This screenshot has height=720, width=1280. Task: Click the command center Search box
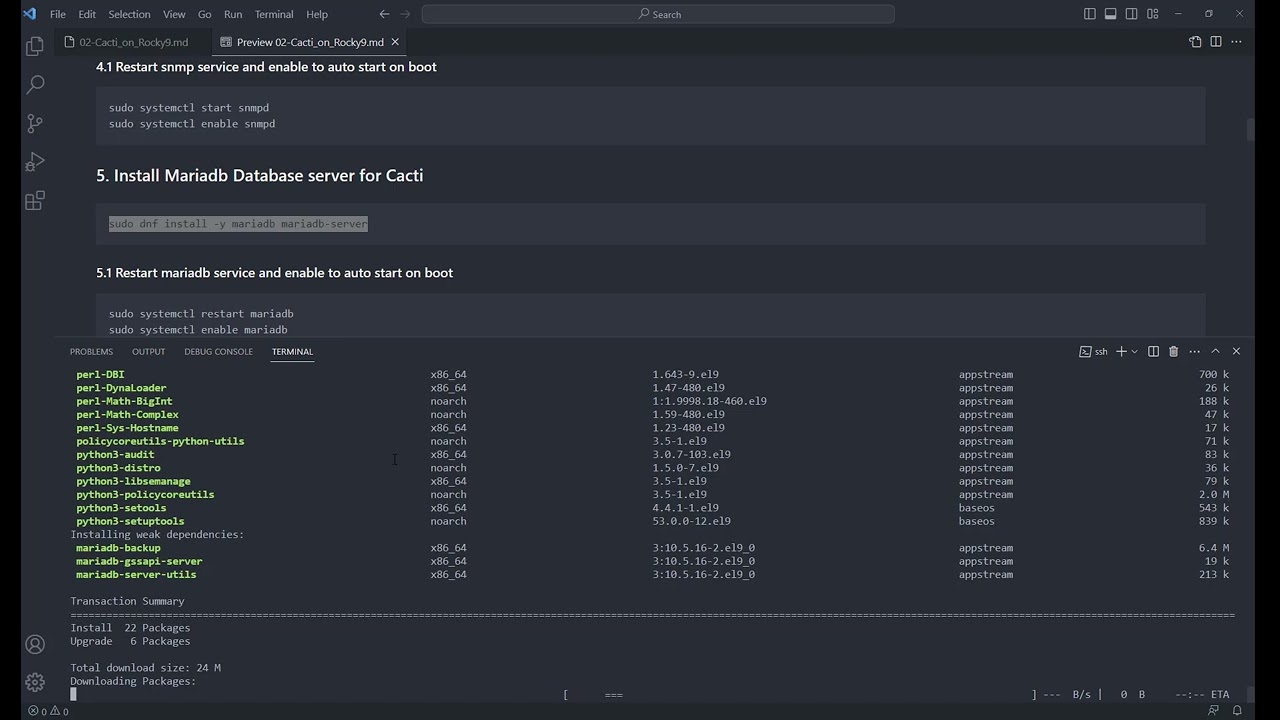coord(658,14)
